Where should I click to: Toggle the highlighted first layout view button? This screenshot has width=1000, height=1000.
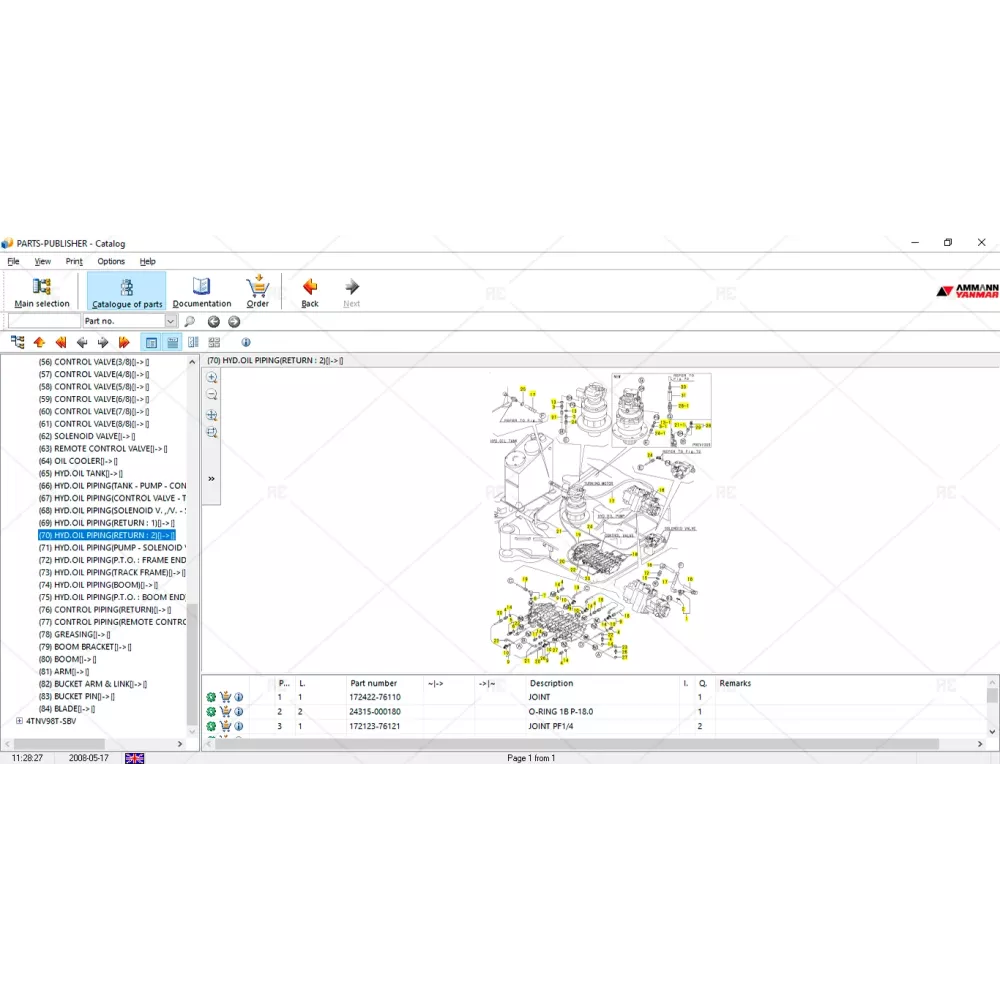tap(151, 342)
